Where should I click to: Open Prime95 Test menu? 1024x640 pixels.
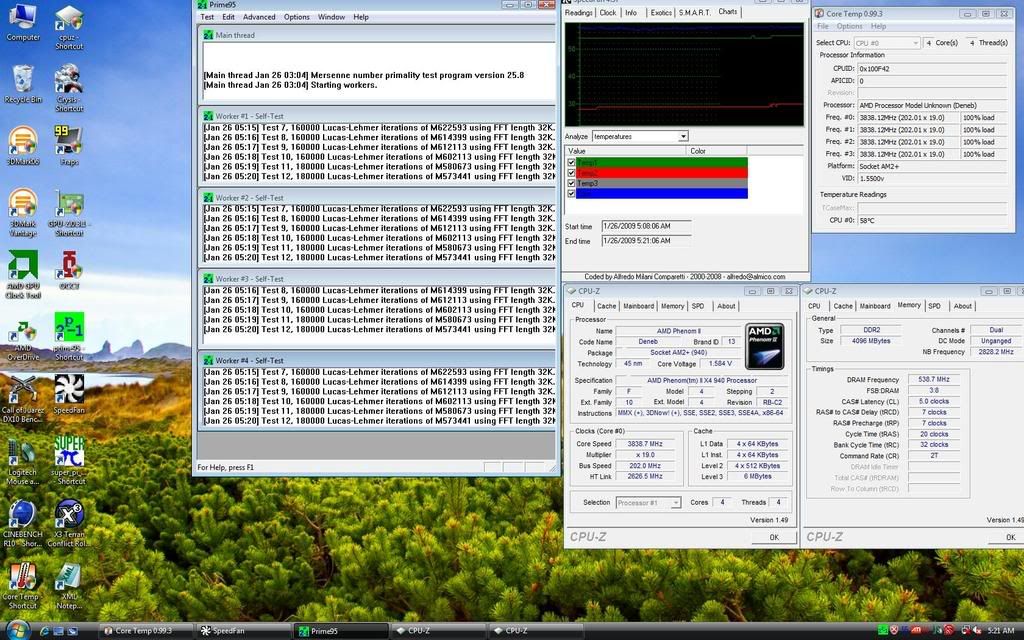click(207, 17)
